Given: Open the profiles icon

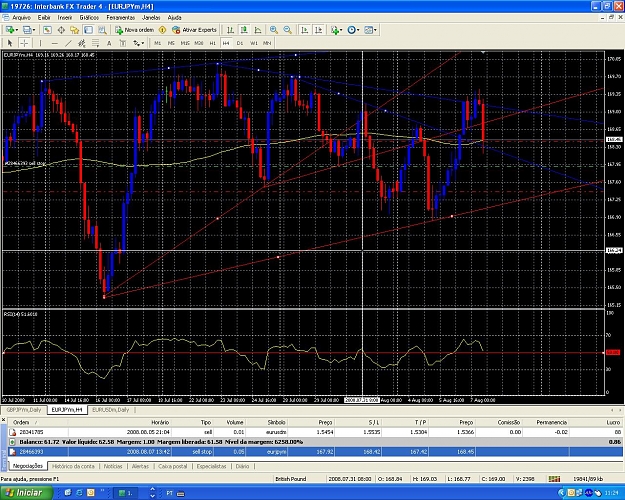Looking at the screenshot, I should point(27,30).
